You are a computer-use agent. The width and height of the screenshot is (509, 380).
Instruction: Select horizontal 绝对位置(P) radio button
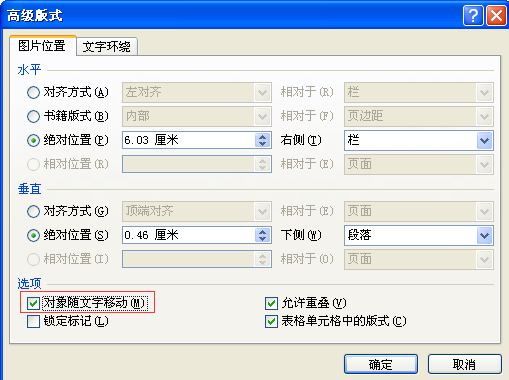33,140
